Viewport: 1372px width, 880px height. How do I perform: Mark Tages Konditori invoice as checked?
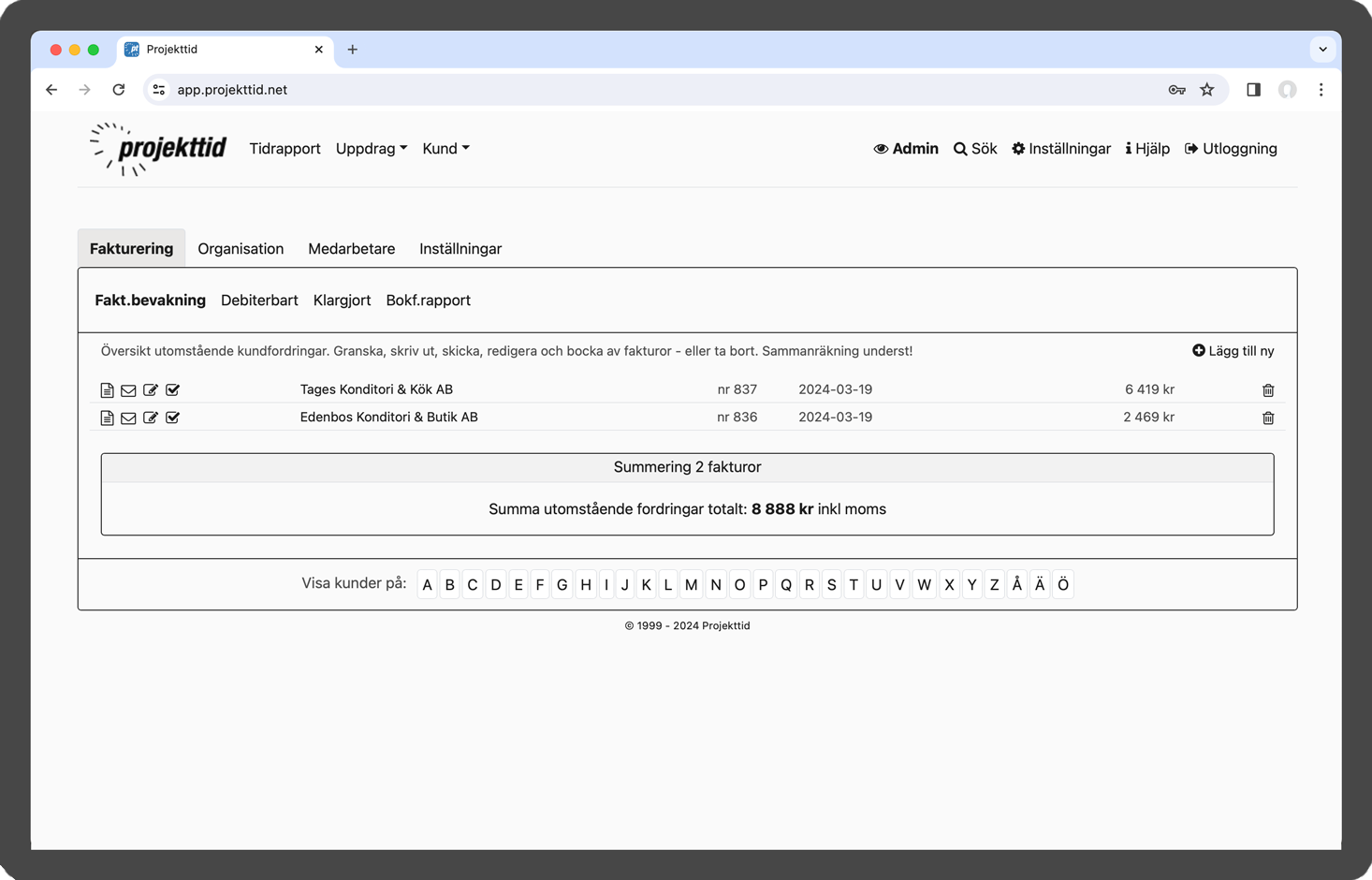pyautogui.click(x=173, y=390)
